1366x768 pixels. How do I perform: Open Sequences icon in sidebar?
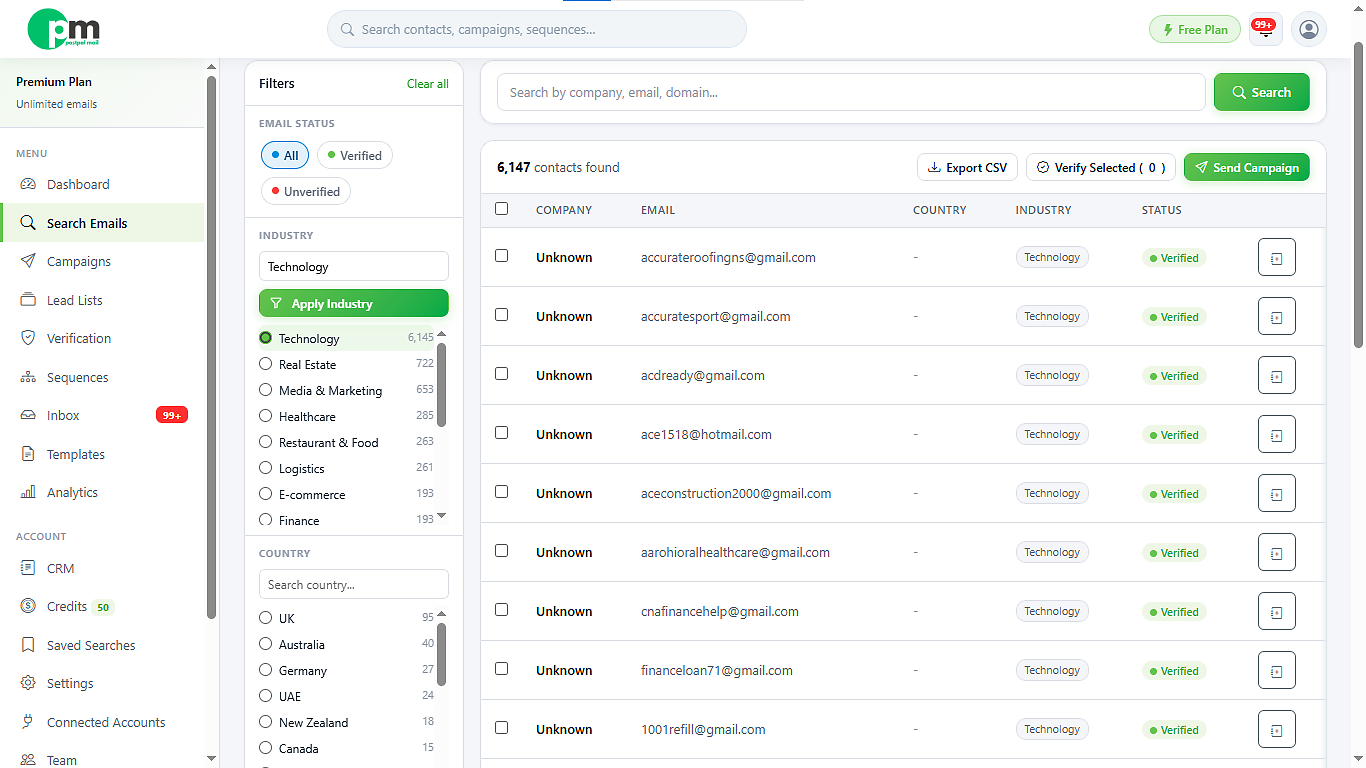(28, 377)
